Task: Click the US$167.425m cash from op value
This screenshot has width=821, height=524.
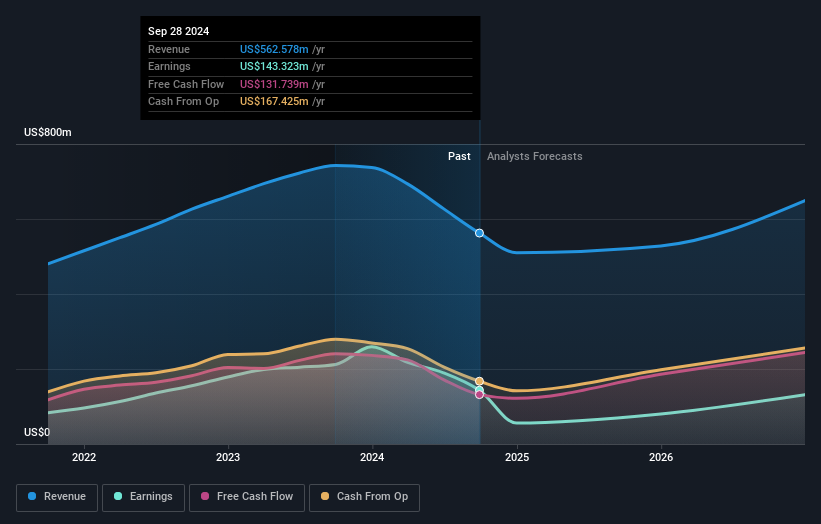Action: click(274, 102)
